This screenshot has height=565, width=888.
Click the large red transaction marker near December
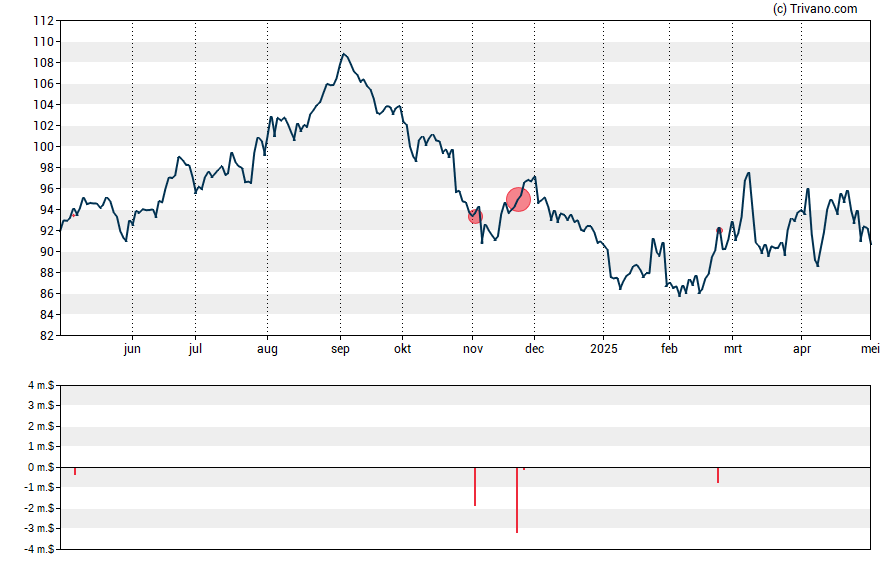point(518,199)
